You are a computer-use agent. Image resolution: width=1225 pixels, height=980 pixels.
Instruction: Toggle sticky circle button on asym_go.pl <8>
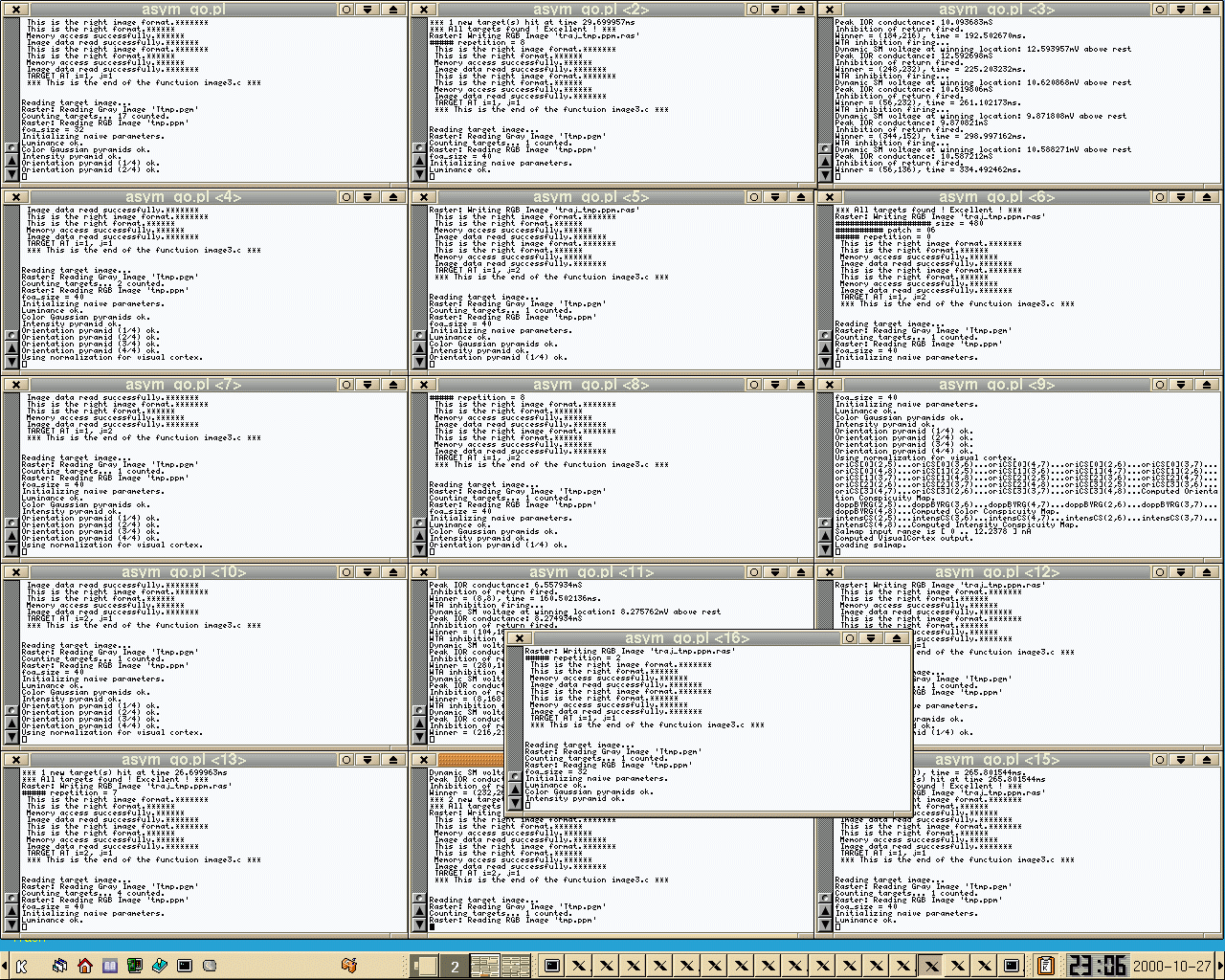point(753,384)
